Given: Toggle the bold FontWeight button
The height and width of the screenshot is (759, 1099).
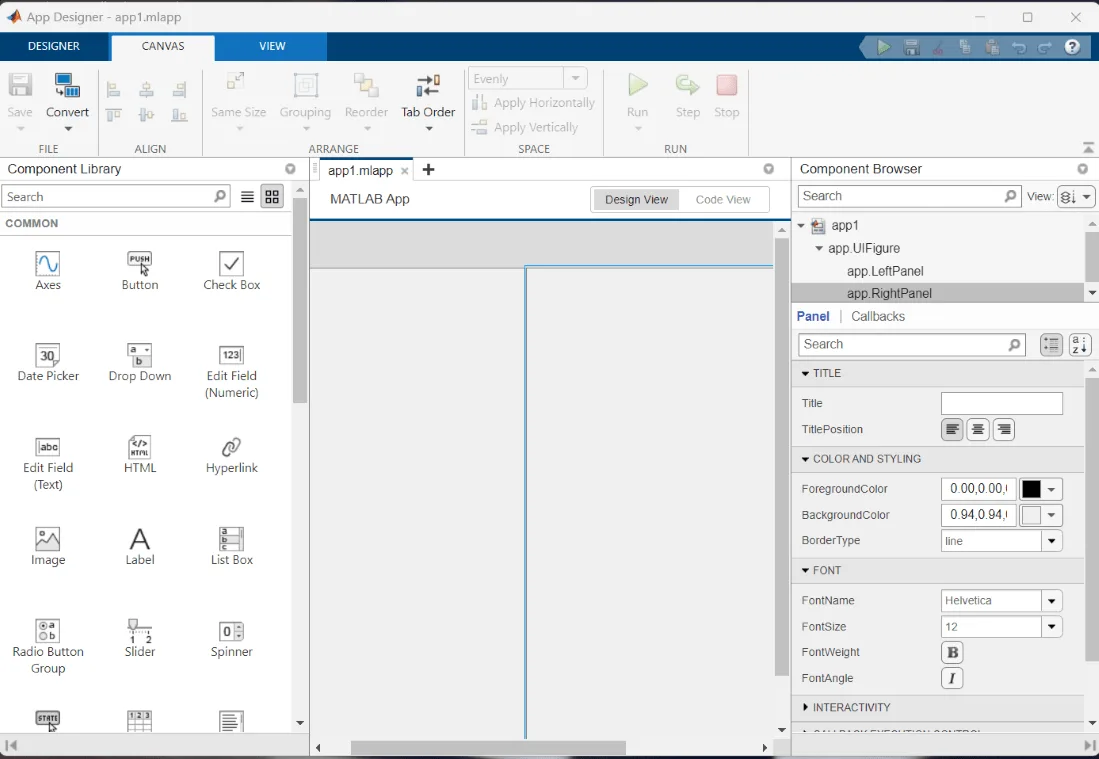Looking at the screenshot, I should click(952, 652).
